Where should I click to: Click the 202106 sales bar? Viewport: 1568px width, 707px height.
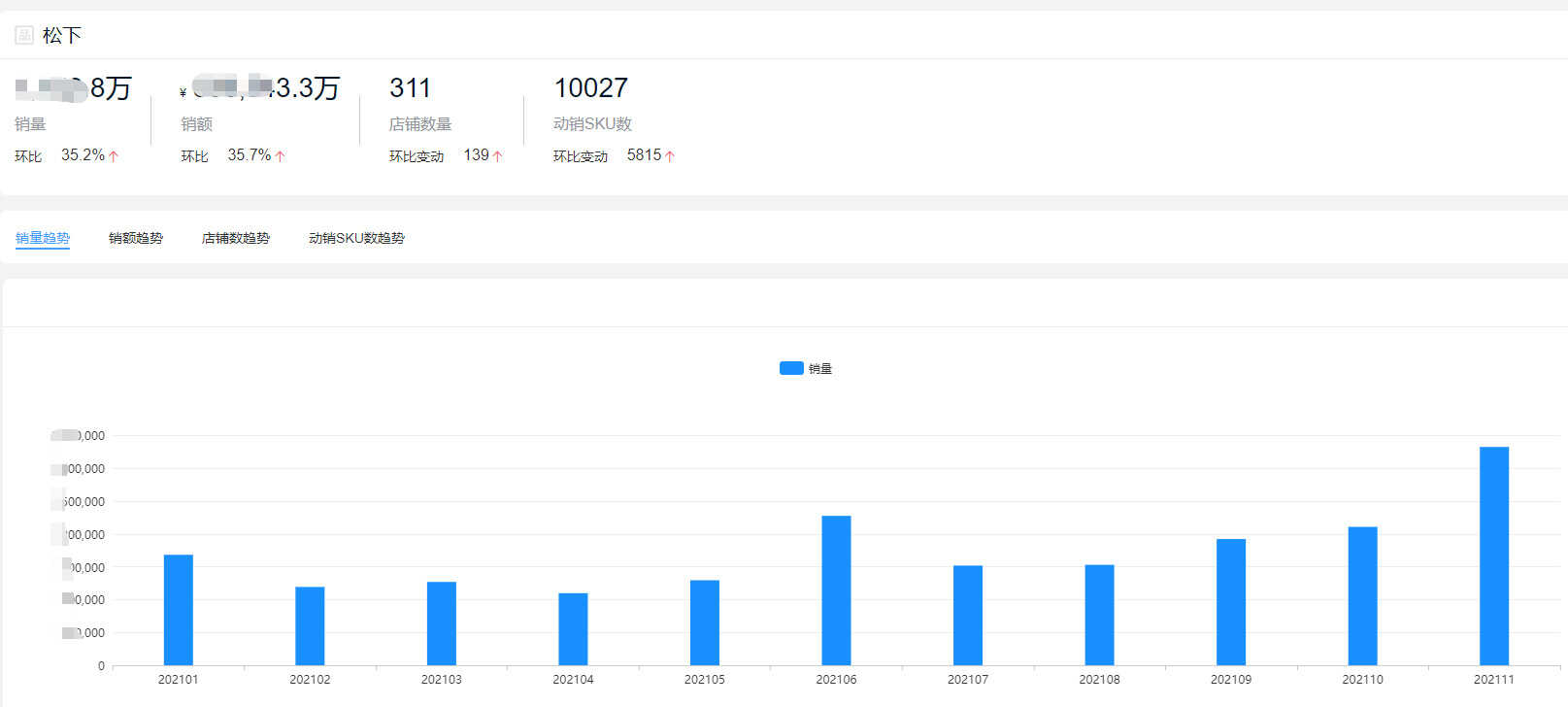click(836, 590)
